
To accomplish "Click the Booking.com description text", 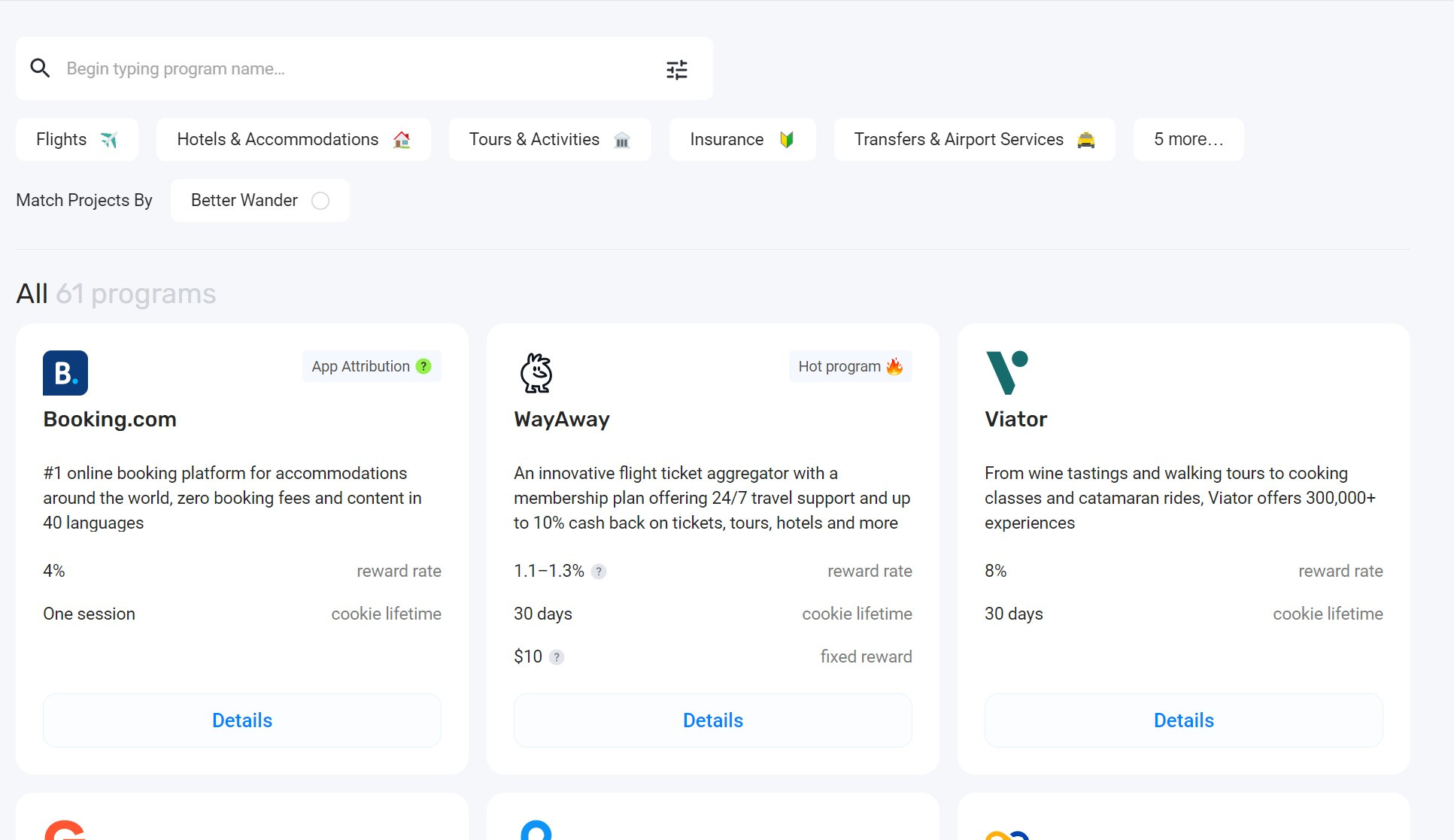I will pos(232,498).
